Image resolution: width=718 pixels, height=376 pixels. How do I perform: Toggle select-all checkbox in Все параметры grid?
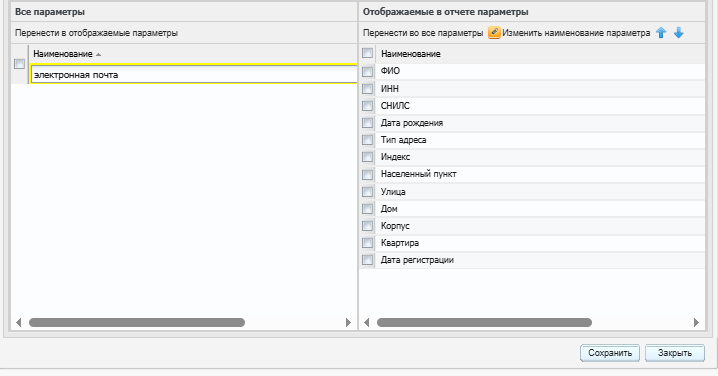coord(19,64)
